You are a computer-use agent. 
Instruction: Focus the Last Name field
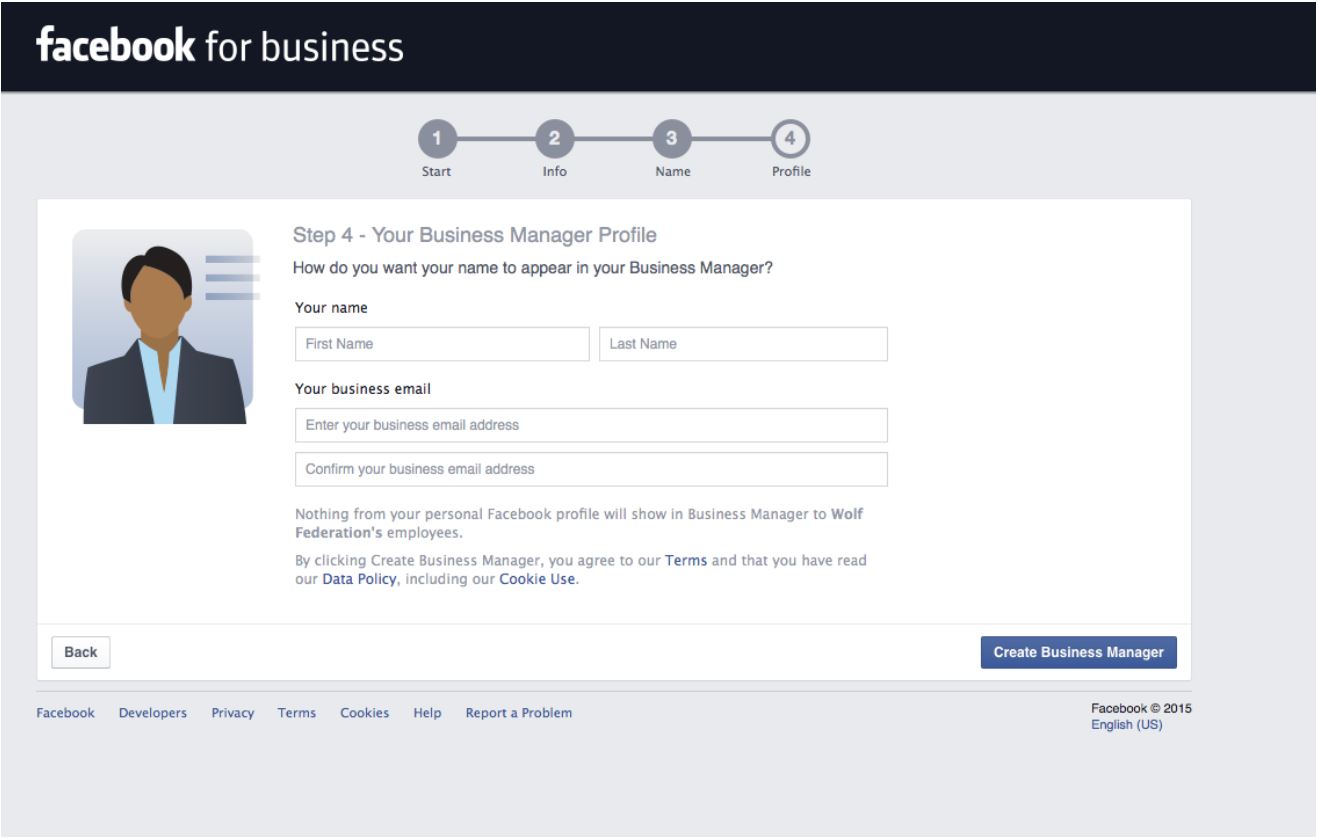(743, 344)
